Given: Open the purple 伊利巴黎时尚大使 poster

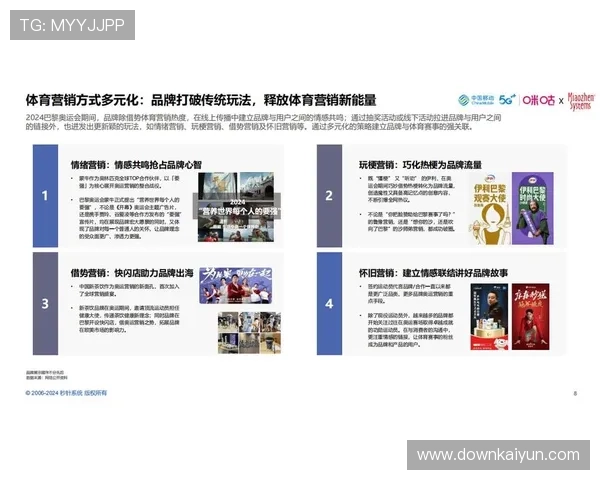Looking at the screenshot, I should tap(533, 209).
